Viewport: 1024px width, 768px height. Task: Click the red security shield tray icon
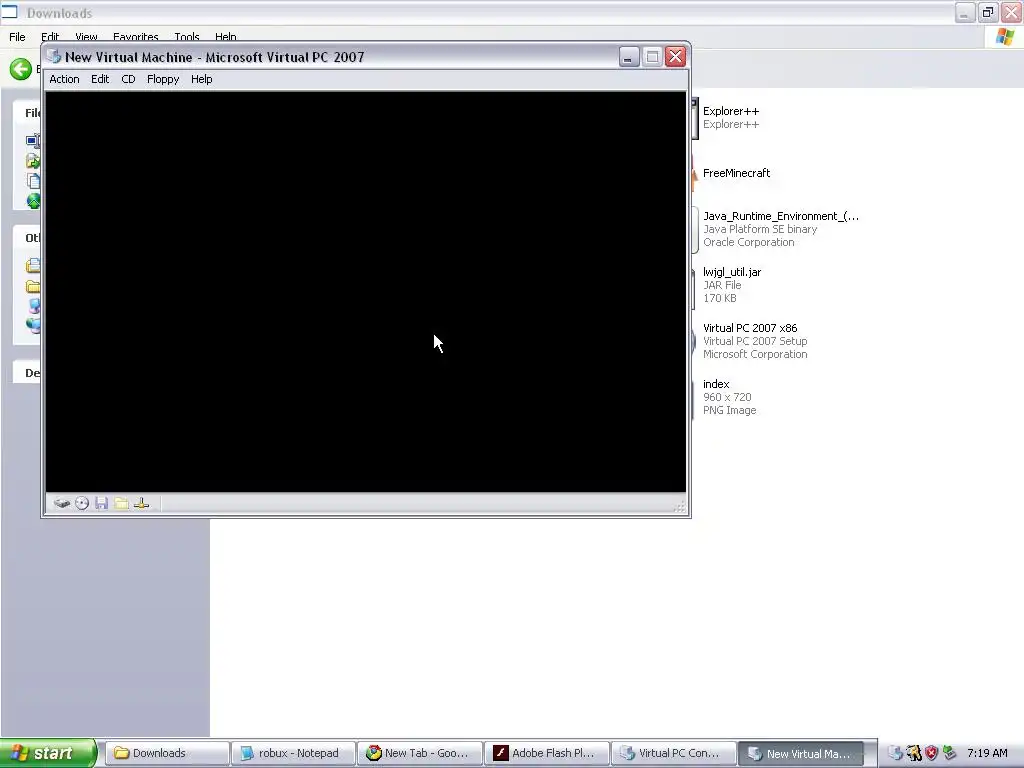(x=931, y=753)
